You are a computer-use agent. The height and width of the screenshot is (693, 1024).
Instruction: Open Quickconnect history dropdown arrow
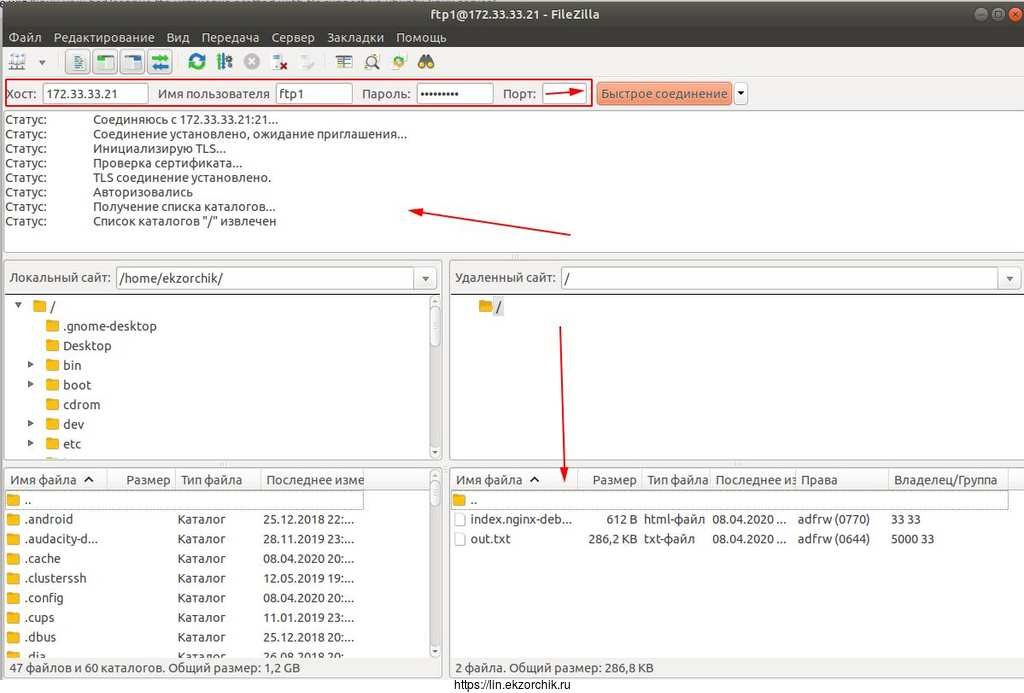point(741,94)
